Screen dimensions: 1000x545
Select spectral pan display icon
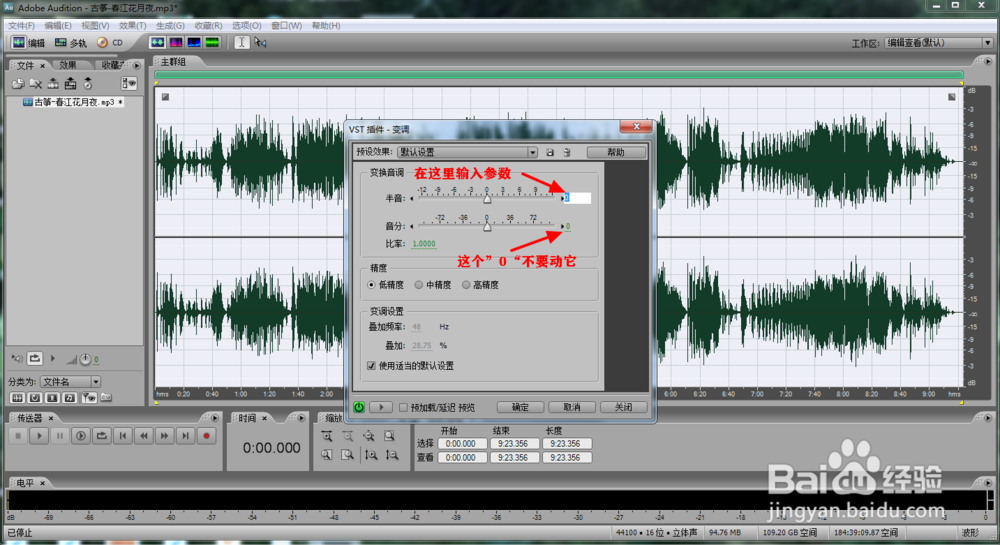coord(194,43)
